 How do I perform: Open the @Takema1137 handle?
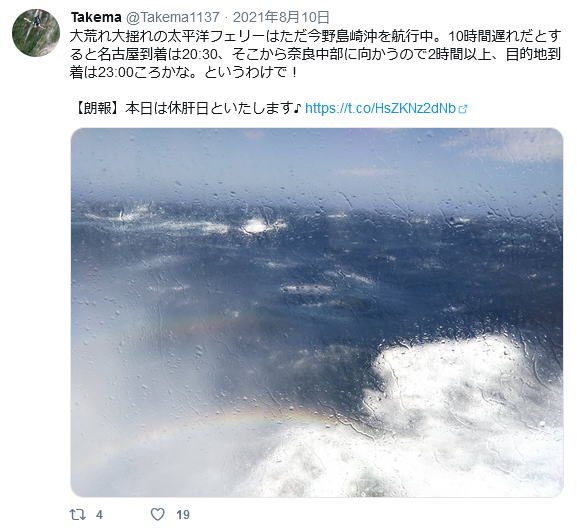pos(173,17)
